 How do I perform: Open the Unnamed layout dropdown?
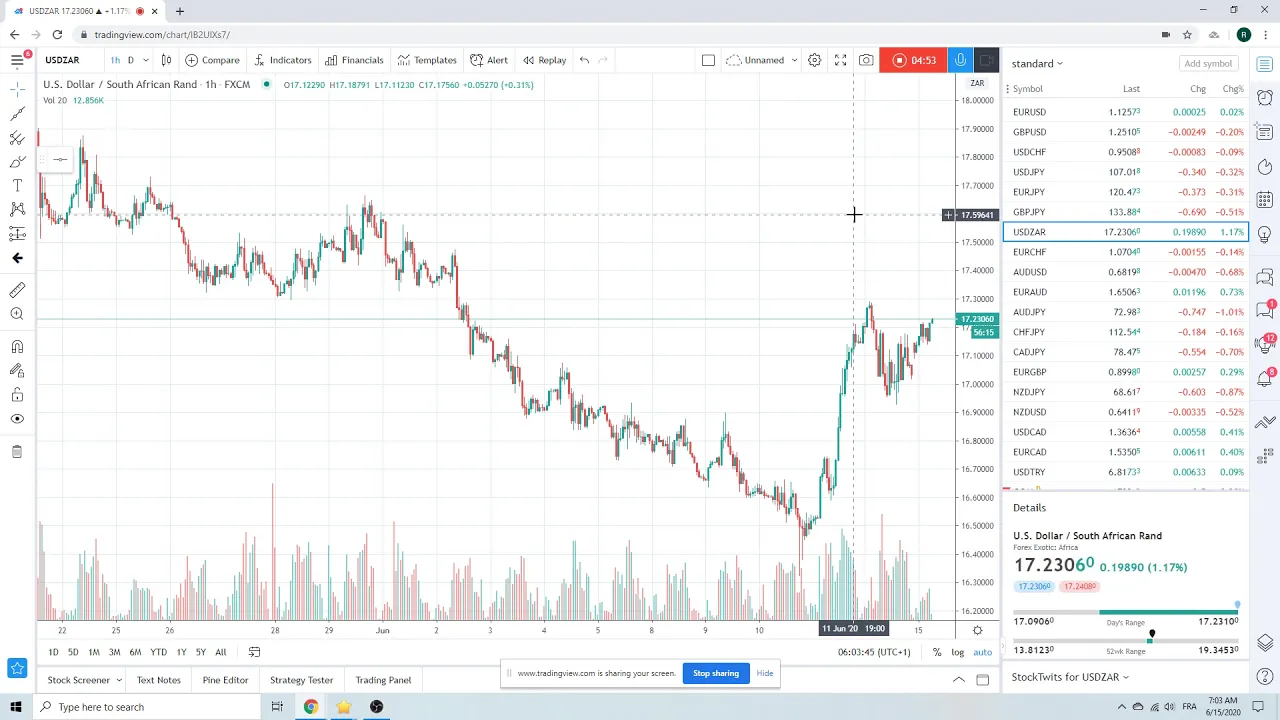762,60
